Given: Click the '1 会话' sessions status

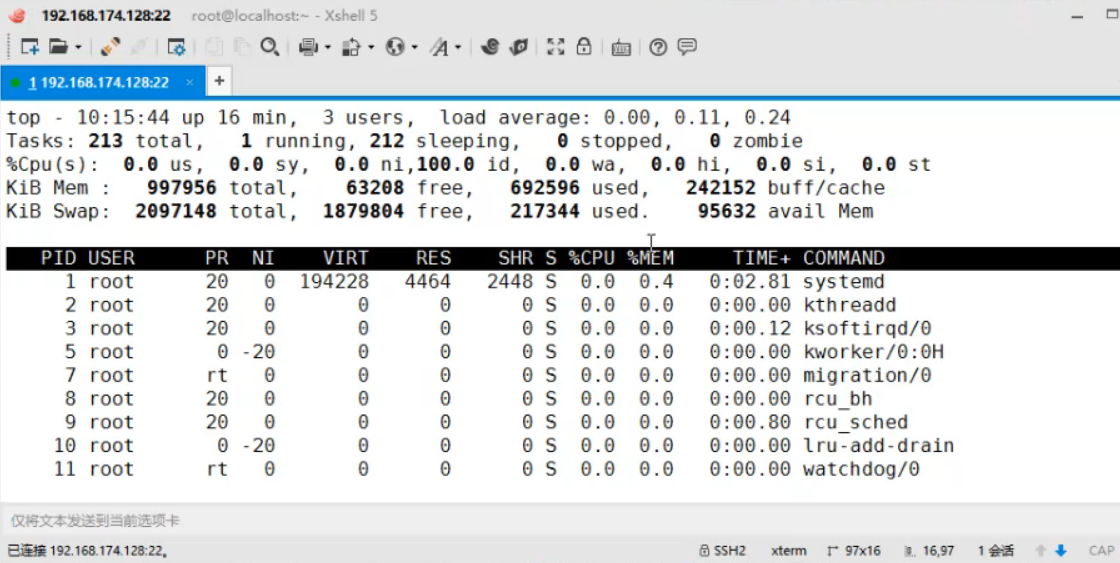Looking at the screenshot, I should click(x=996, y=551).
